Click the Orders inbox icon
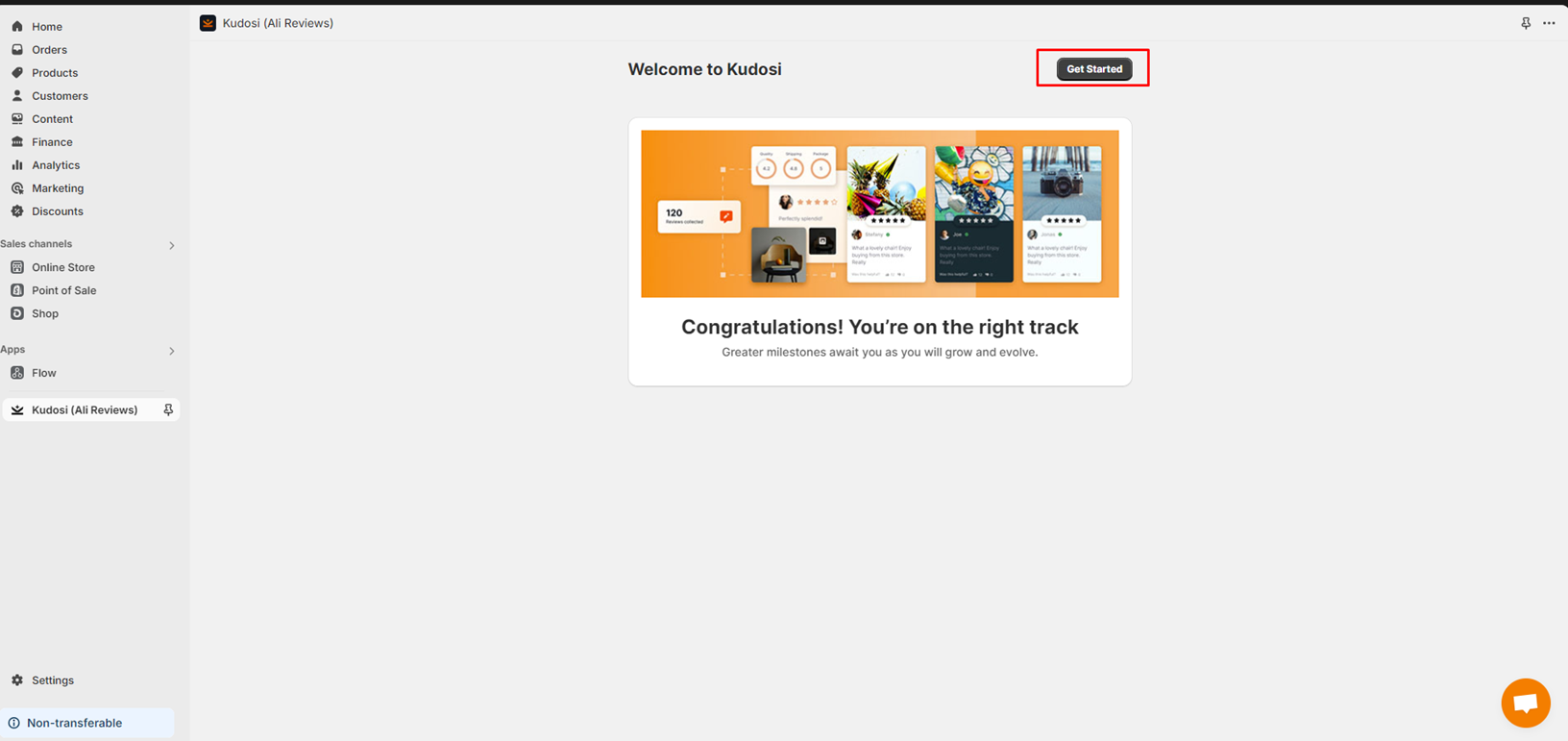The image size is (1568, 741). click(17, 49)
